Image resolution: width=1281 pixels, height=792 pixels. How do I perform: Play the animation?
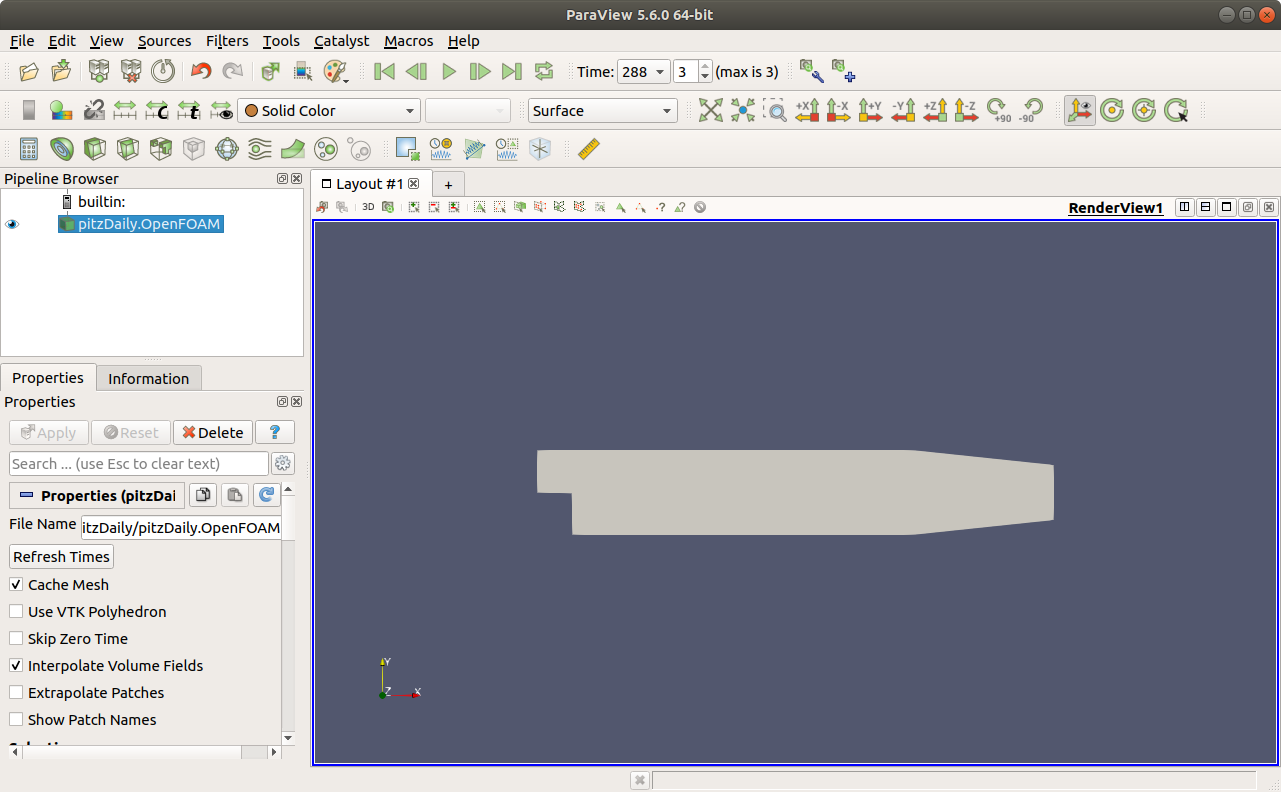[448, 72]
